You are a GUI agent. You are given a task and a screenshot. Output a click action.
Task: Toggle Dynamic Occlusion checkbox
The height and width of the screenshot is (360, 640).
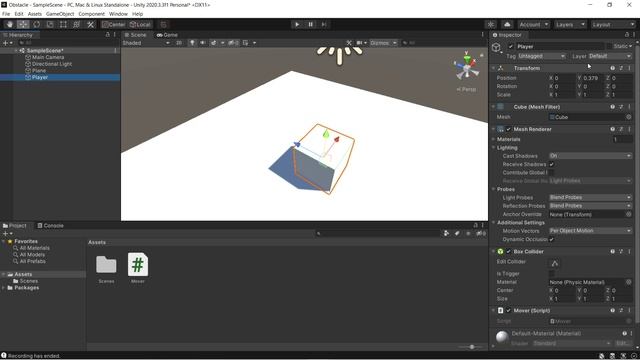pyautogui.click(x=551, y=239)
